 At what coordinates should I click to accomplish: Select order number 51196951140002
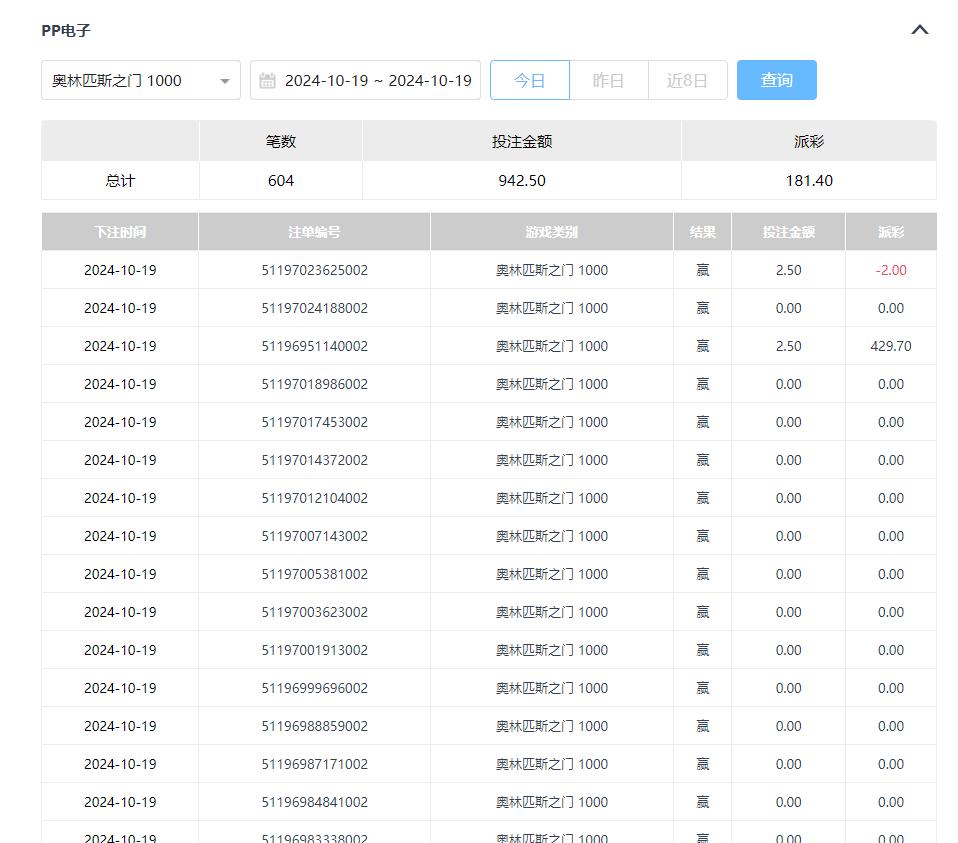(x=314, y=346)
